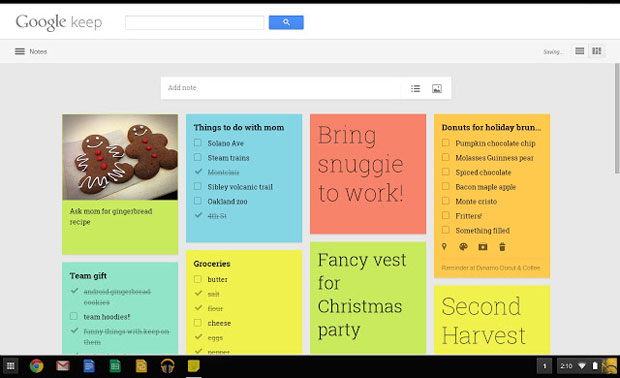Screen dimensions: 620x378
Task: Tick the Pumpkin chocolate chip checkbox
Action: (x=446, y=143)
